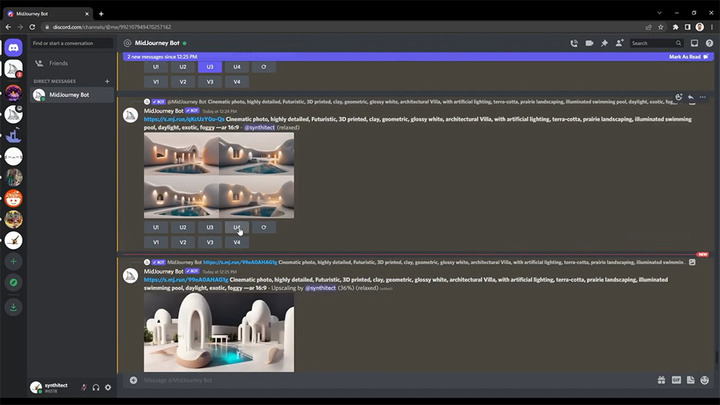Image resolution: width=720 pixels, height=405 pixels.
Task: Click V2 in the top button row
Action: click(183, 82)
